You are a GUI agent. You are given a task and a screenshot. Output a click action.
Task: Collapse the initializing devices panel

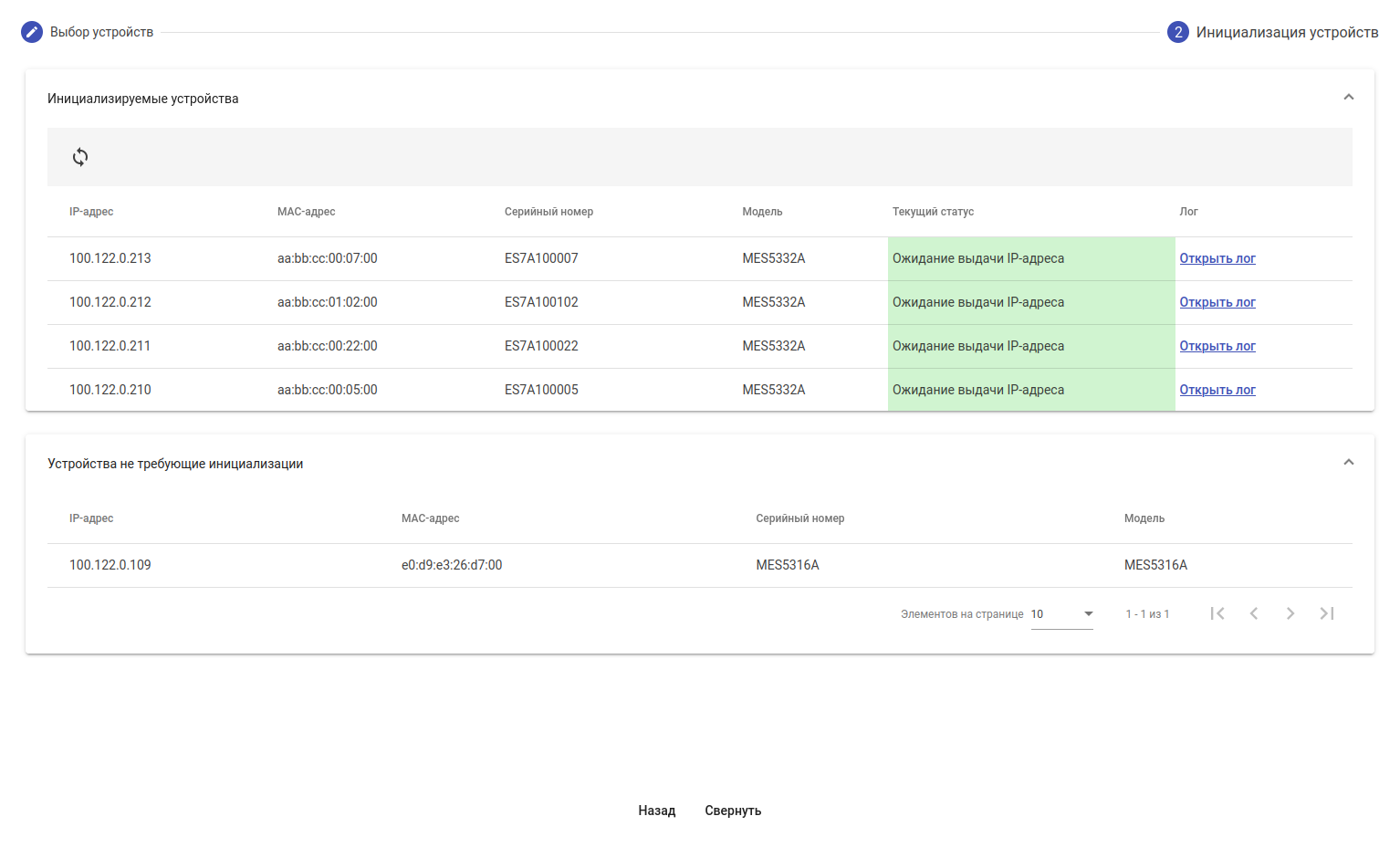coord(1348,98)
